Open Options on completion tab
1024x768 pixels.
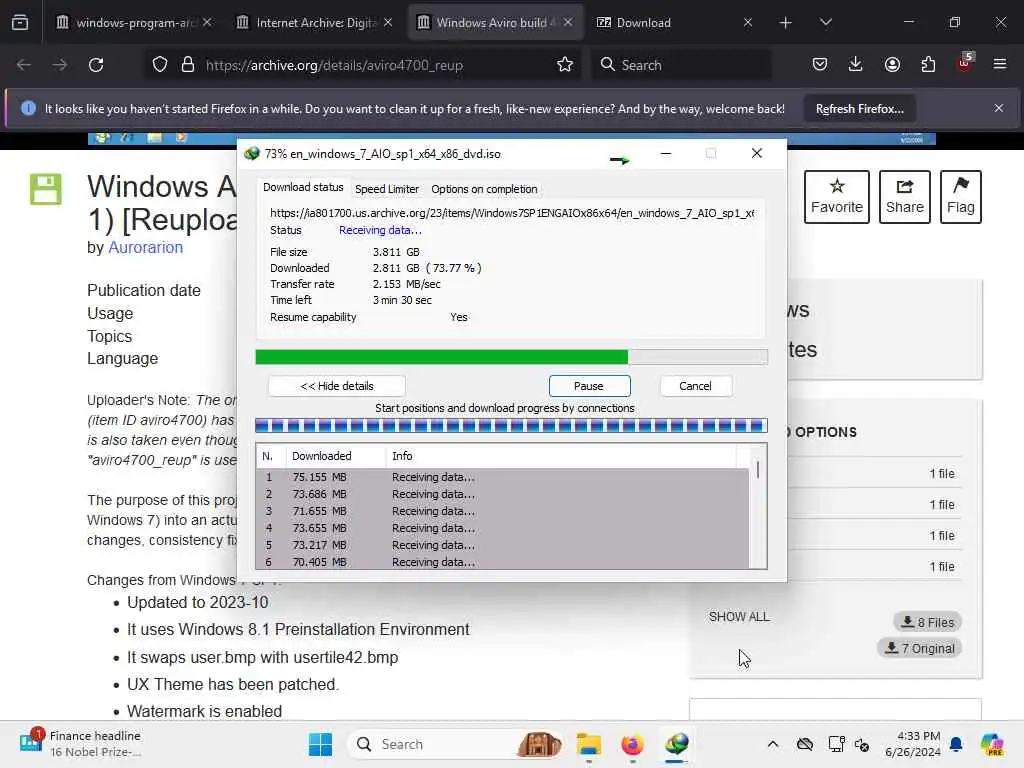coord(484,189)
